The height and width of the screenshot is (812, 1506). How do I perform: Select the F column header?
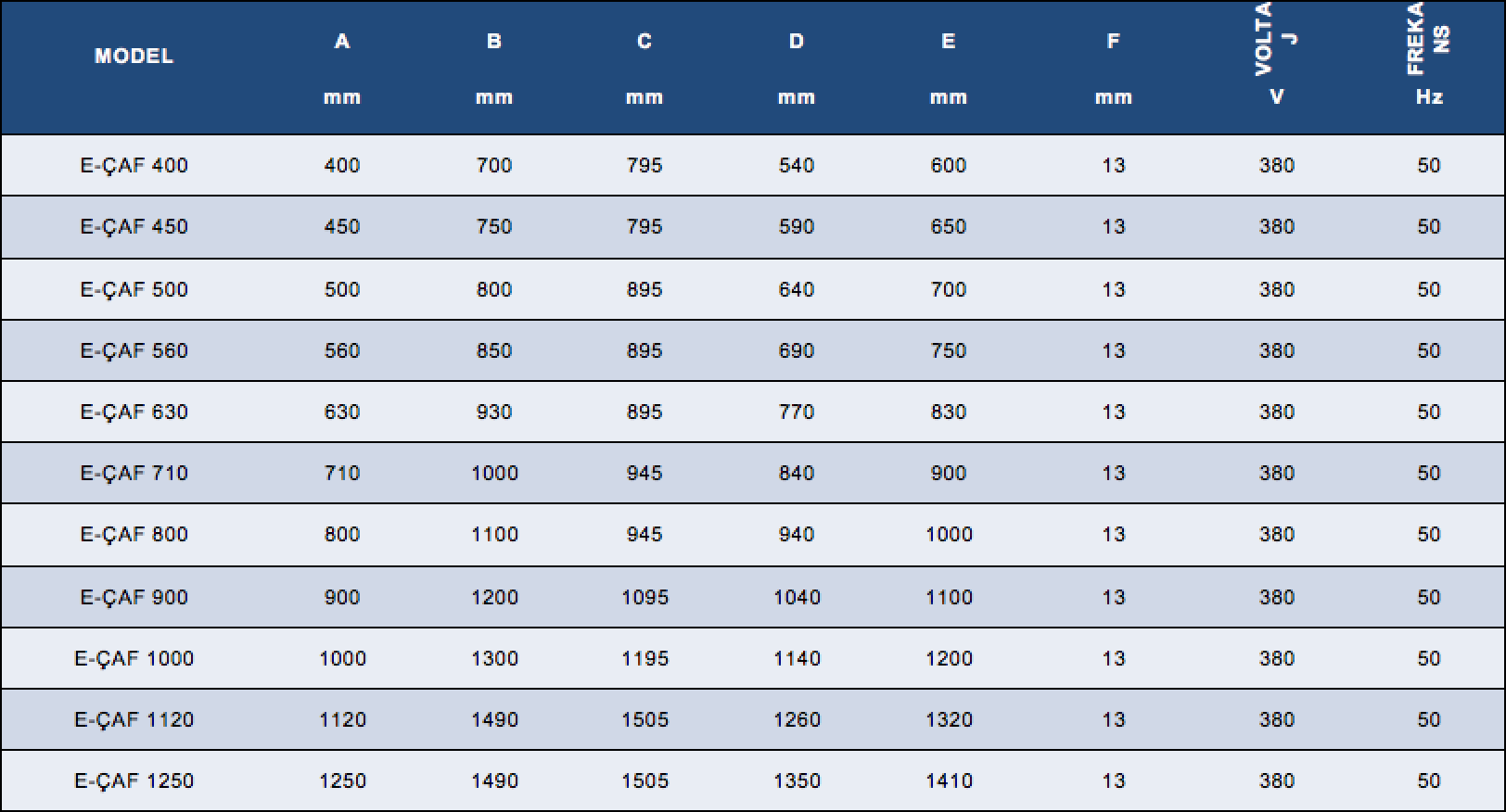pyautogui.click(x=1113, y=67)
